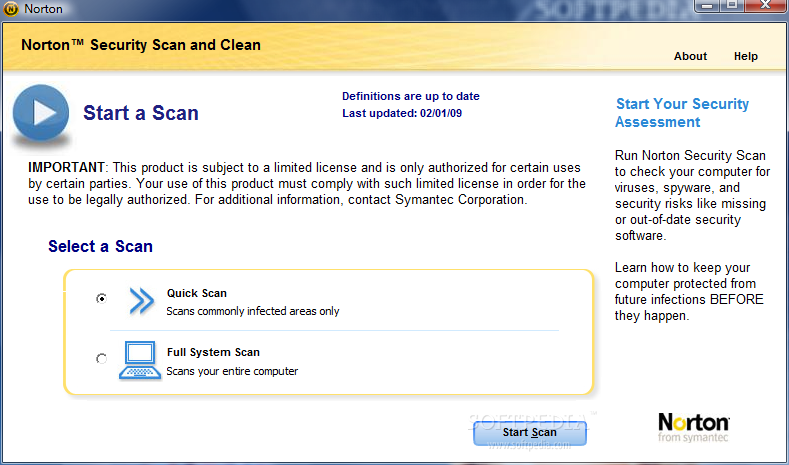Image resolution: width=789 pixels, height=465 pixels.
Task: Click the 'Run Norton Security Scan' description paragraph
Action: 692,195
